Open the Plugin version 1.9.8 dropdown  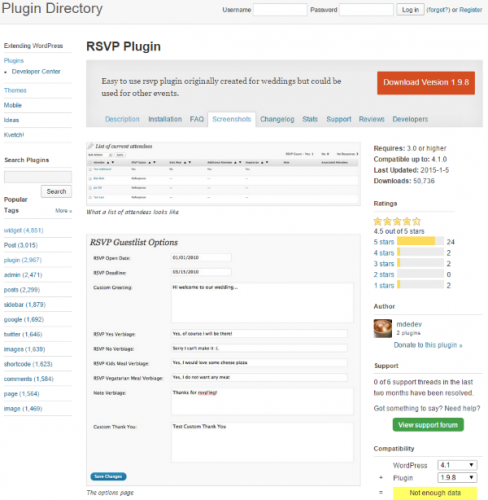pyautogui.click(x=457, y=478)
